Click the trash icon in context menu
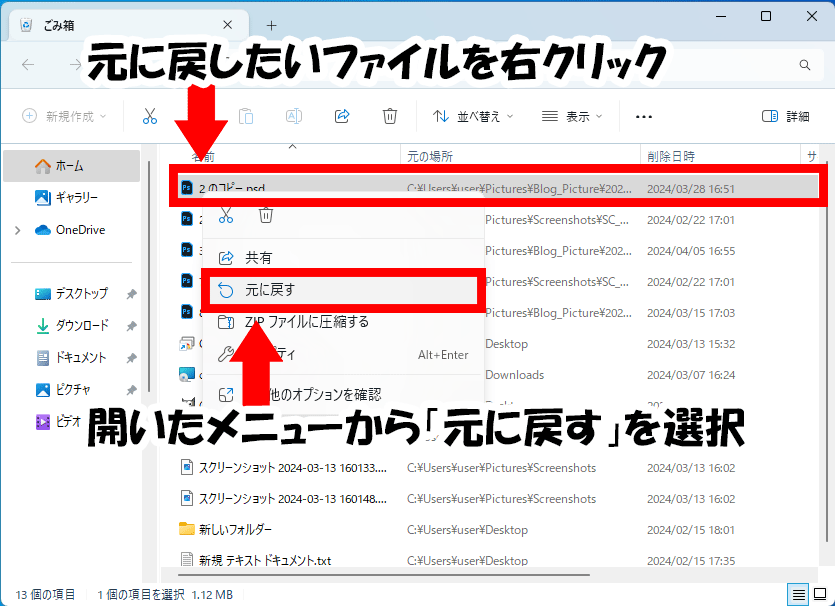The image size is (835, 606). pyautogui.click(x=266, y=215)
